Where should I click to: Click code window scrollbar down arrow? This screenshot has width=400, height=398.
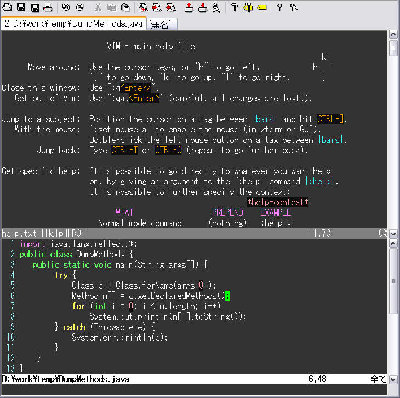(x=393, y=379)
